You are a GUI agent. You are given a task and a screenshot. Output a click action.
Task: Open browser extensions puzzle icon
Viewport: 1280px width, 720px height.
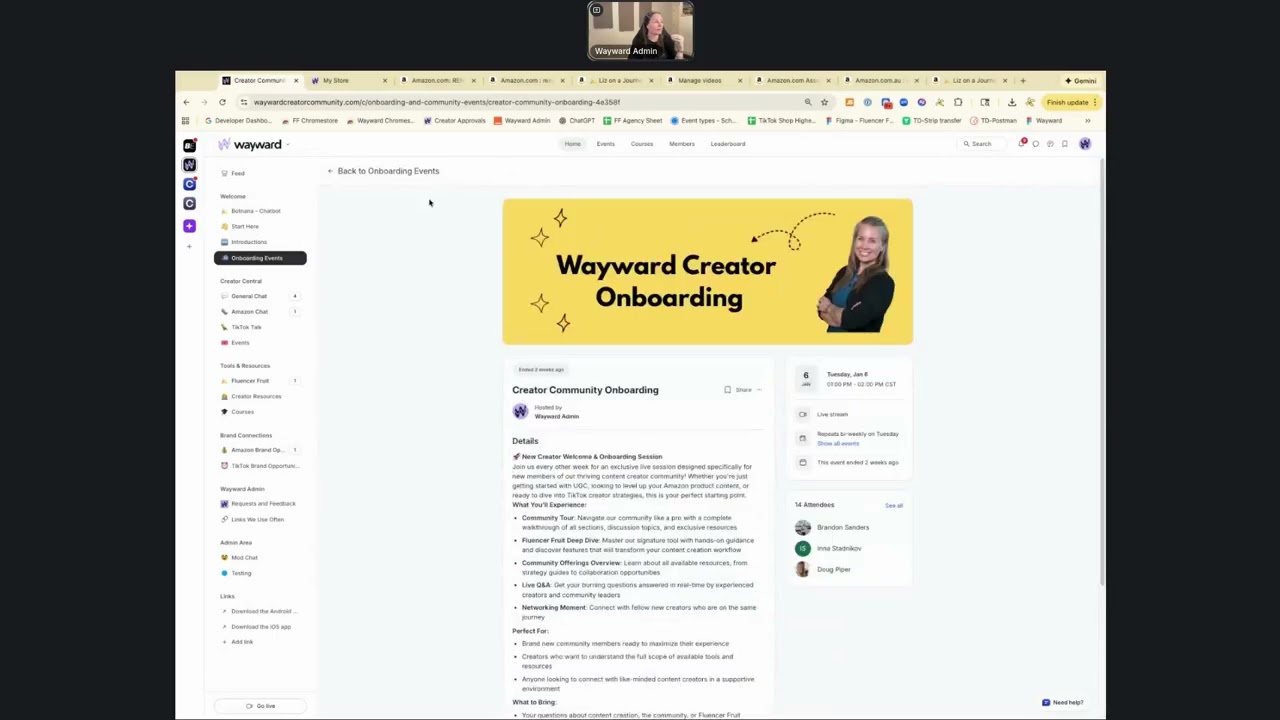click(958, 102)
